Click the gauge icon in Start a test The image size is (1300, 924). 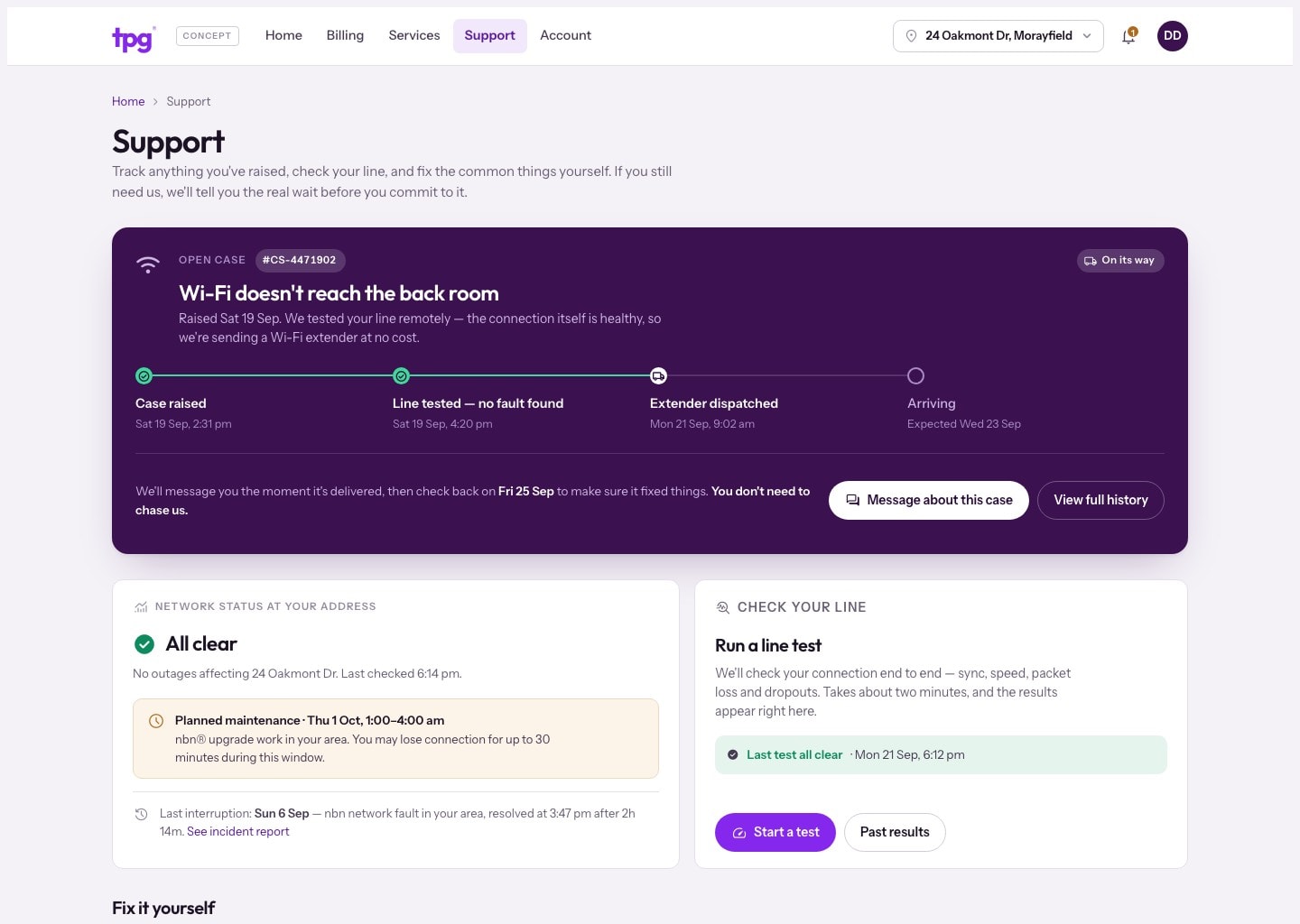tap(739, 833)
